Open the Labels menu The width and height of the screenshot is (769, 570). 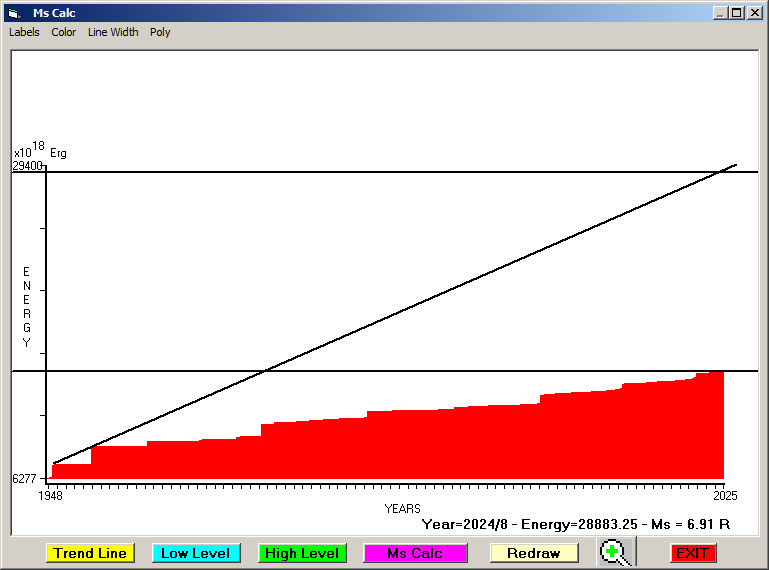(x=24, y=32)
